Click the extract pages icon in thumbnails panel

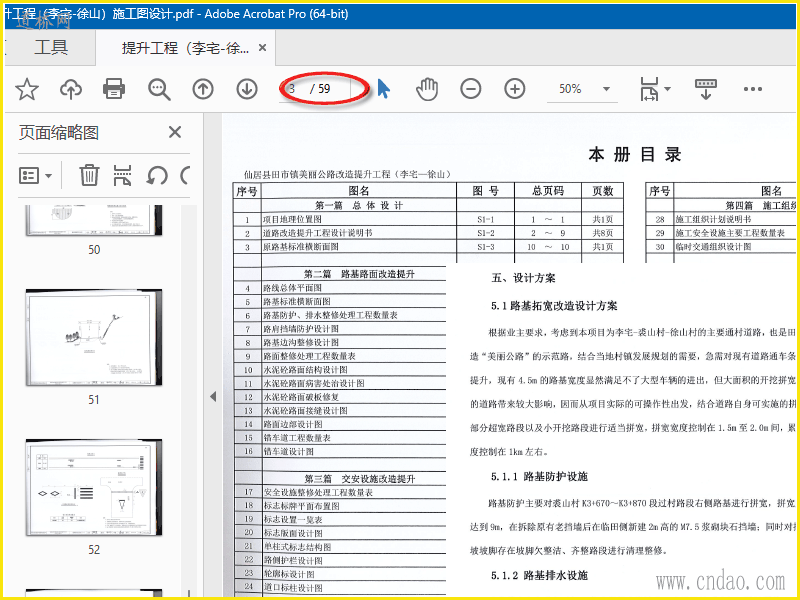click(122, 176)
